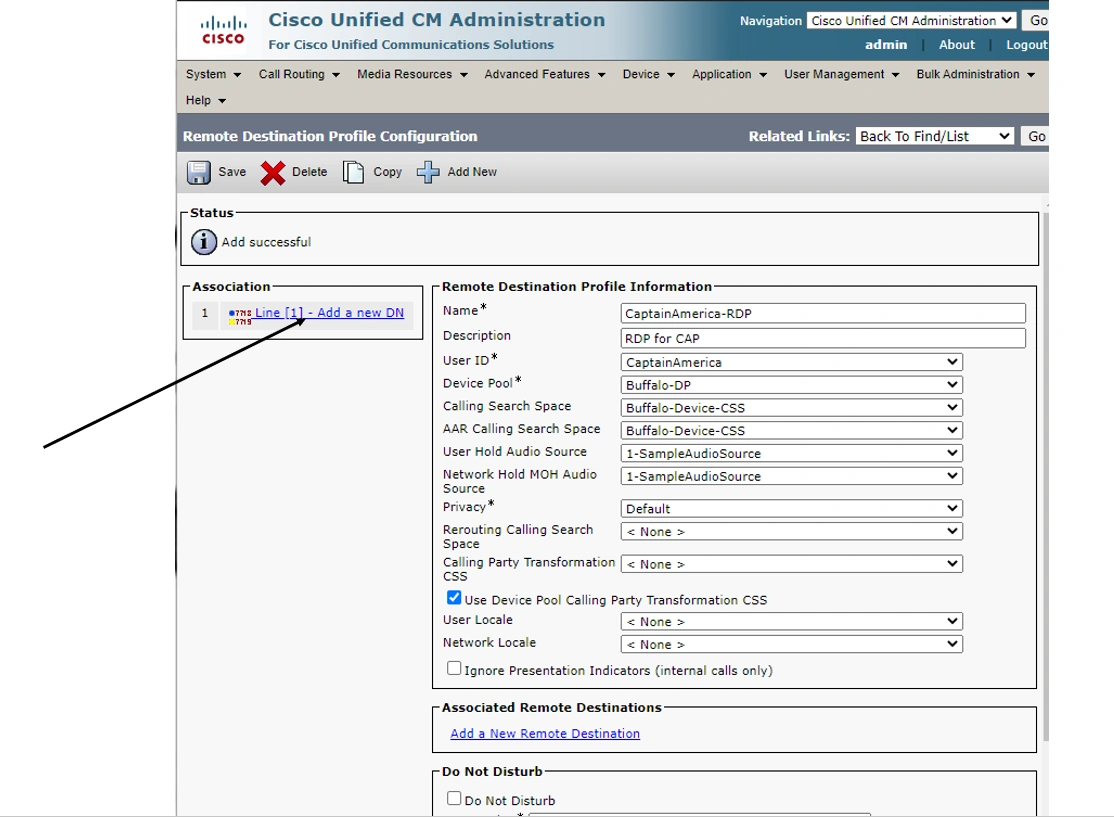This screenshot has width=1114, height=817.
Task: Click the About link
Action: pyautogui.click(x=957, y=45)
